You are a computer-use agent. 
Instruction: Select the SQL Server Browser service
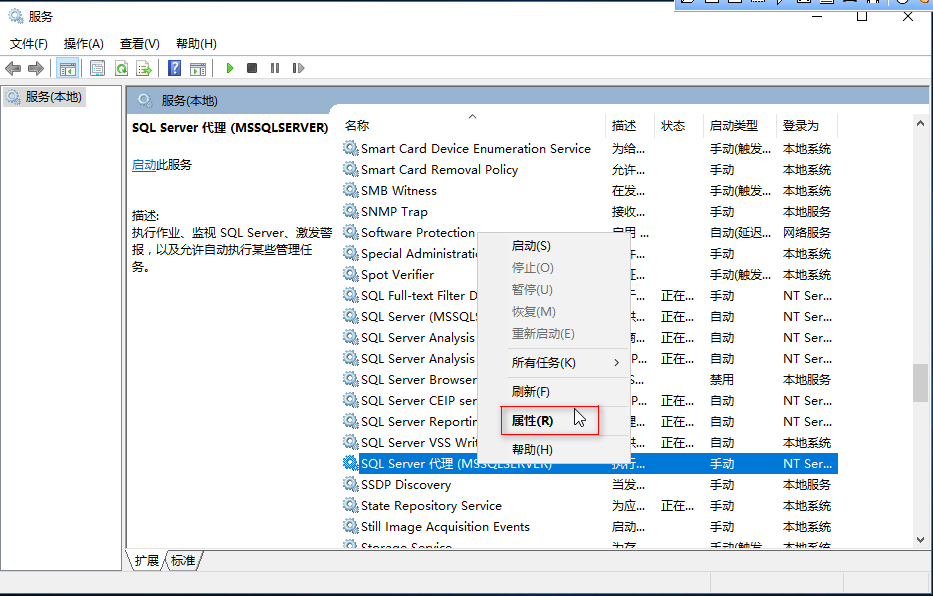[x=418, y=379]
